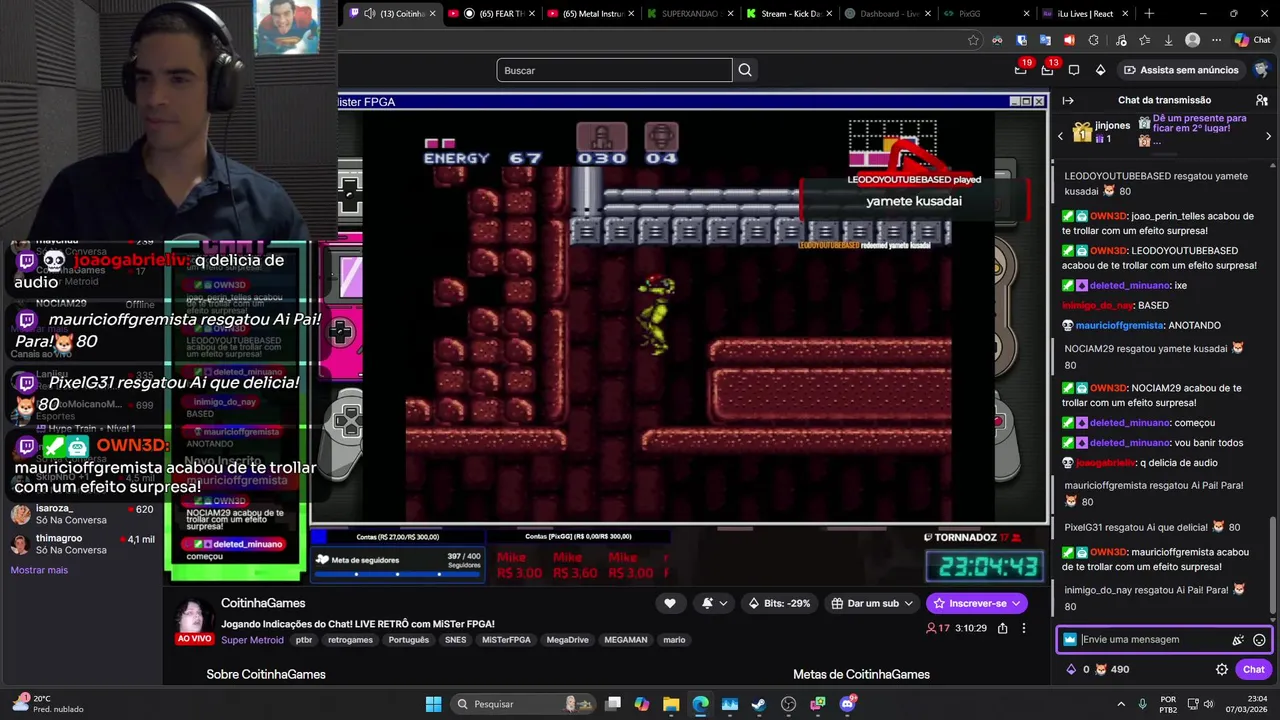
Task: Open the three-dot stream options menu
Action: [1024, 628]
